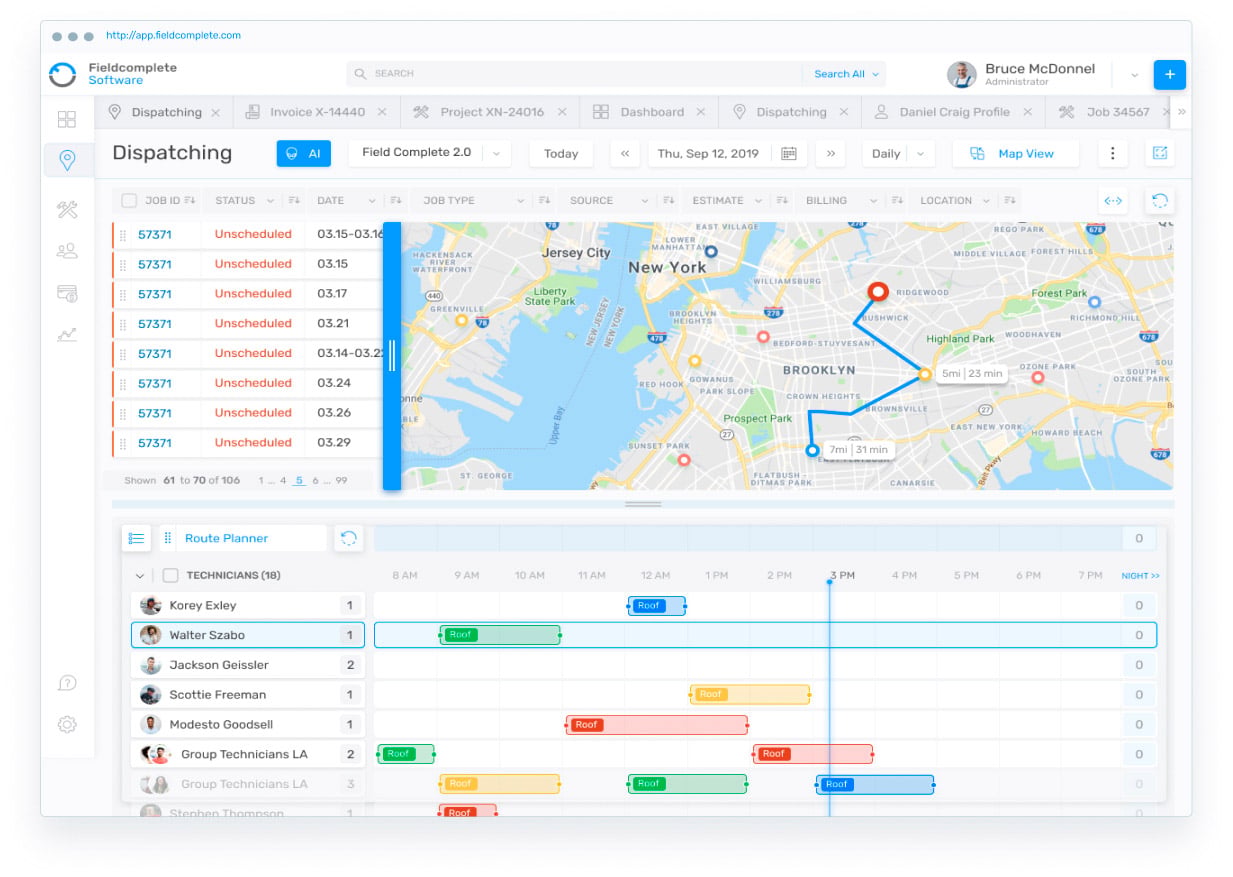Image resolution: width=1233 pixels, height=877 pixels.
Task: Tick the select-all checkbox by Job ID
Action: point(129,200)
